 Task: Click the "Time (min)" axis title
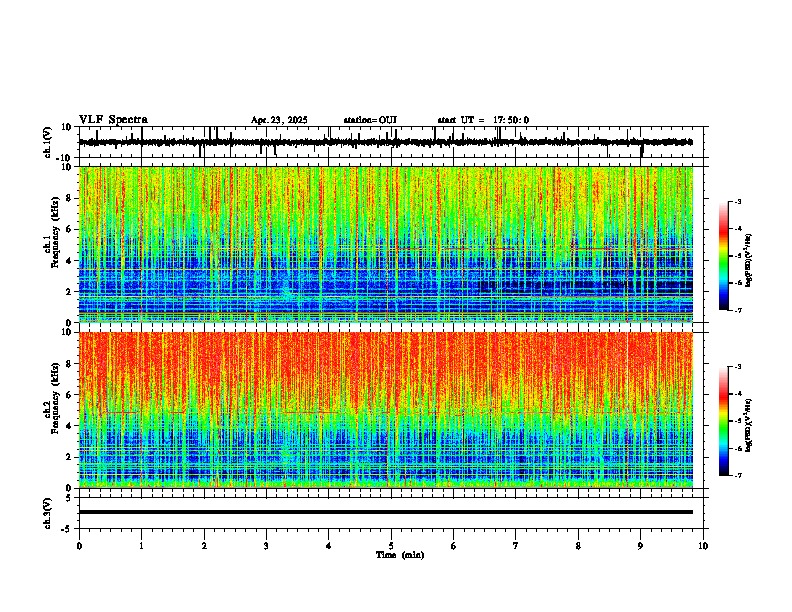[400, 555]
